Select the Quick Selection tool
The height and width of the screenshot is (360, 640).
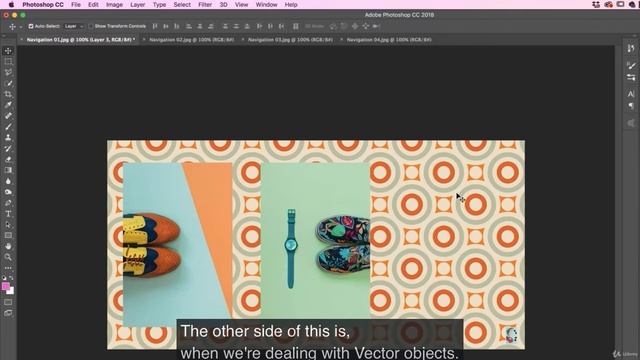[8, 84]
